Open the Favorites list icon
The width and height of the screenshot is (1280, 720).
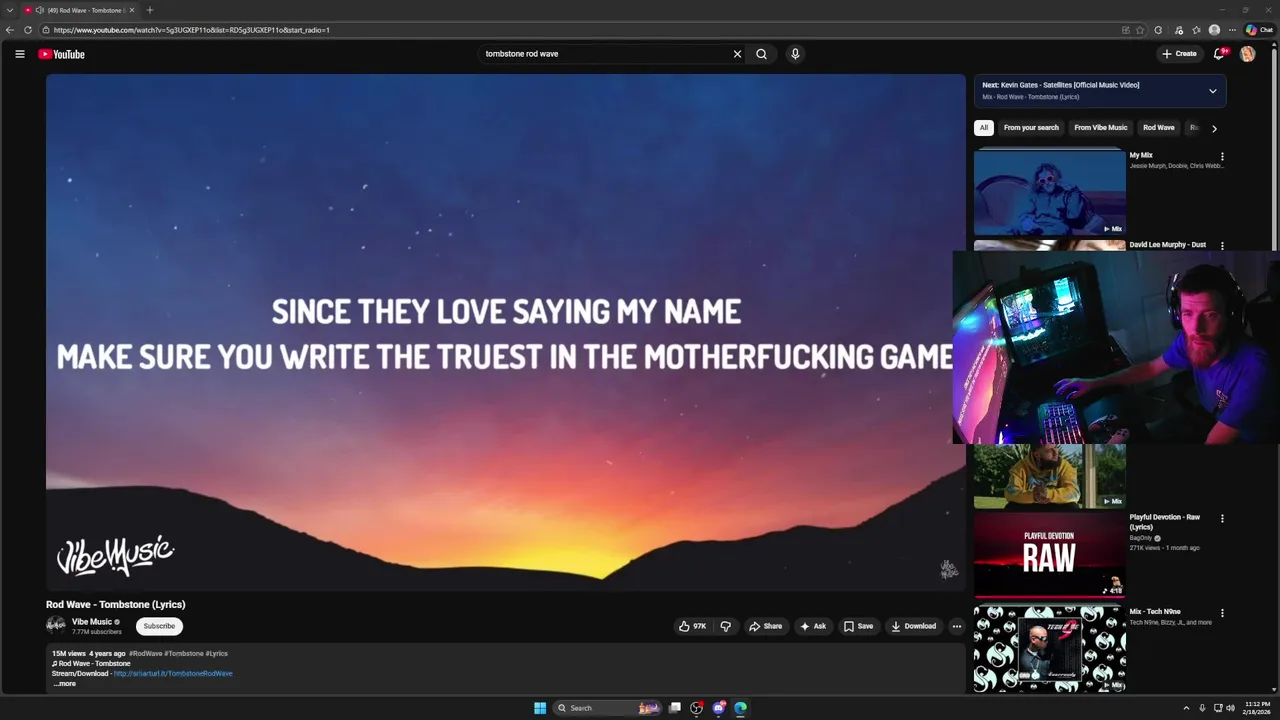click(x=1196, y=30)
